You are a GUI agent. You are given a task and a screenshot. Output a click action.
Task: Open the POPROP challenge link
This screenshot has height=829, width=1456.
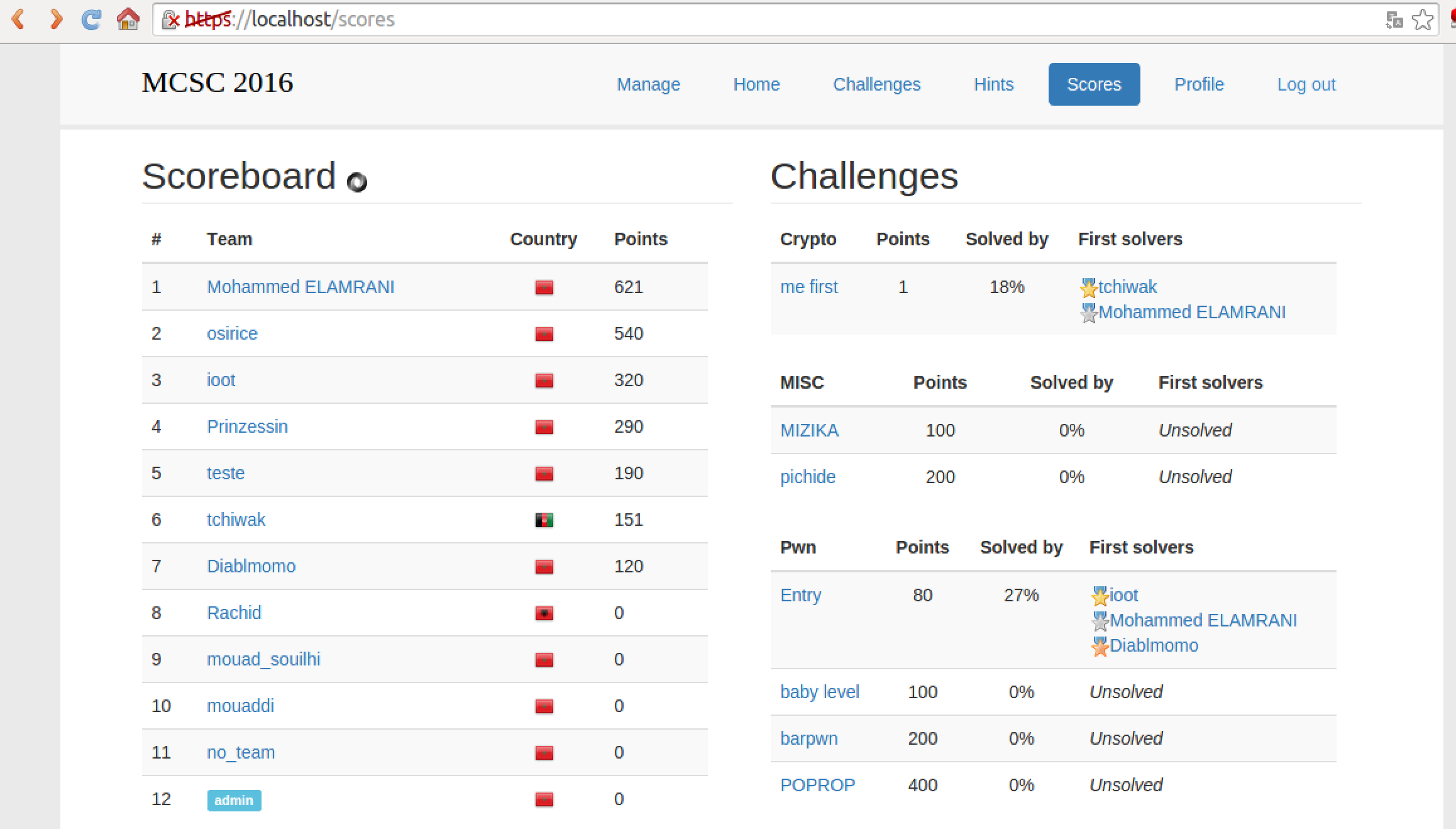pos(817,785)
